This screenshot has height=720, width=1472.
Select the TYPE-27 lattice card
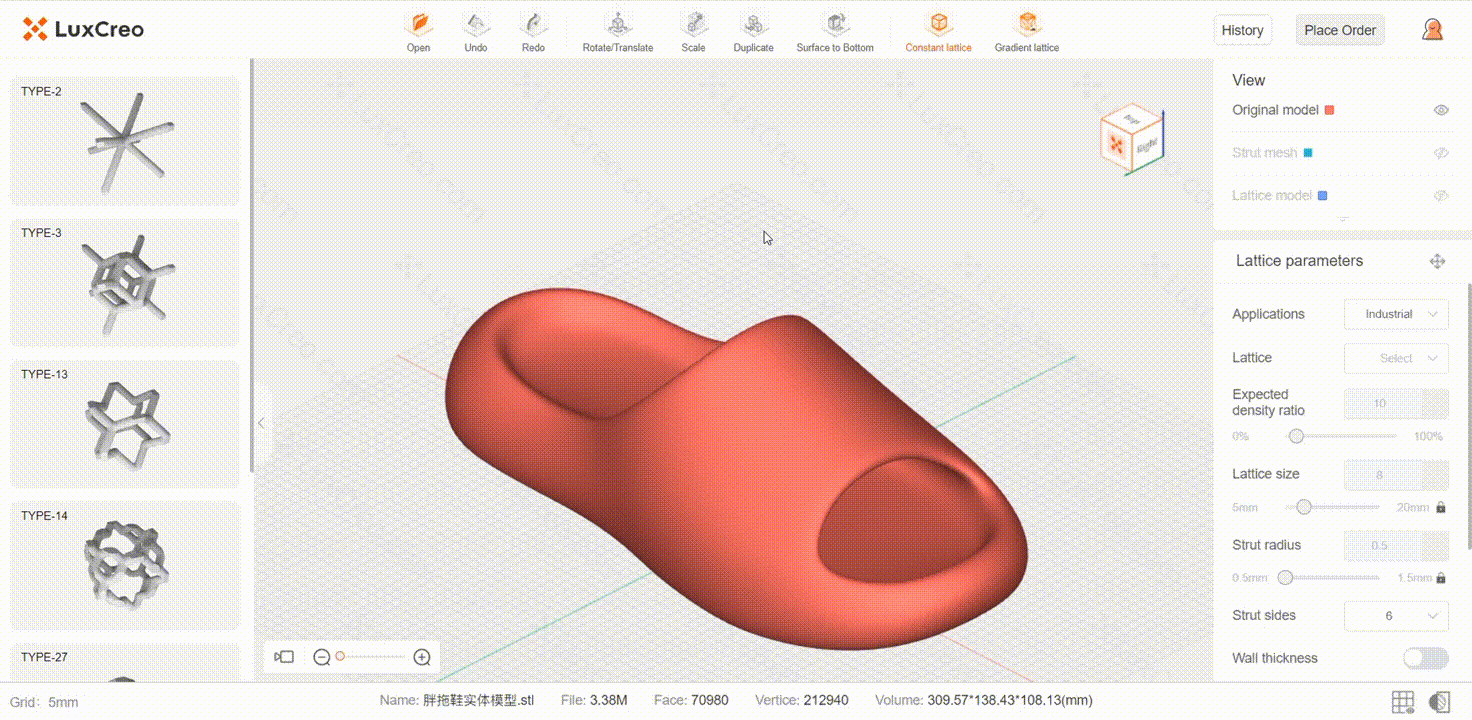pyautogui.click(x=125, y=663)
